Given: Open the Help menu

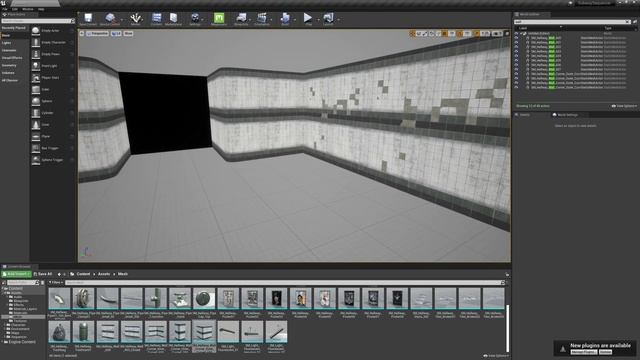Looking at the screenshot, I should click(41, 9).
